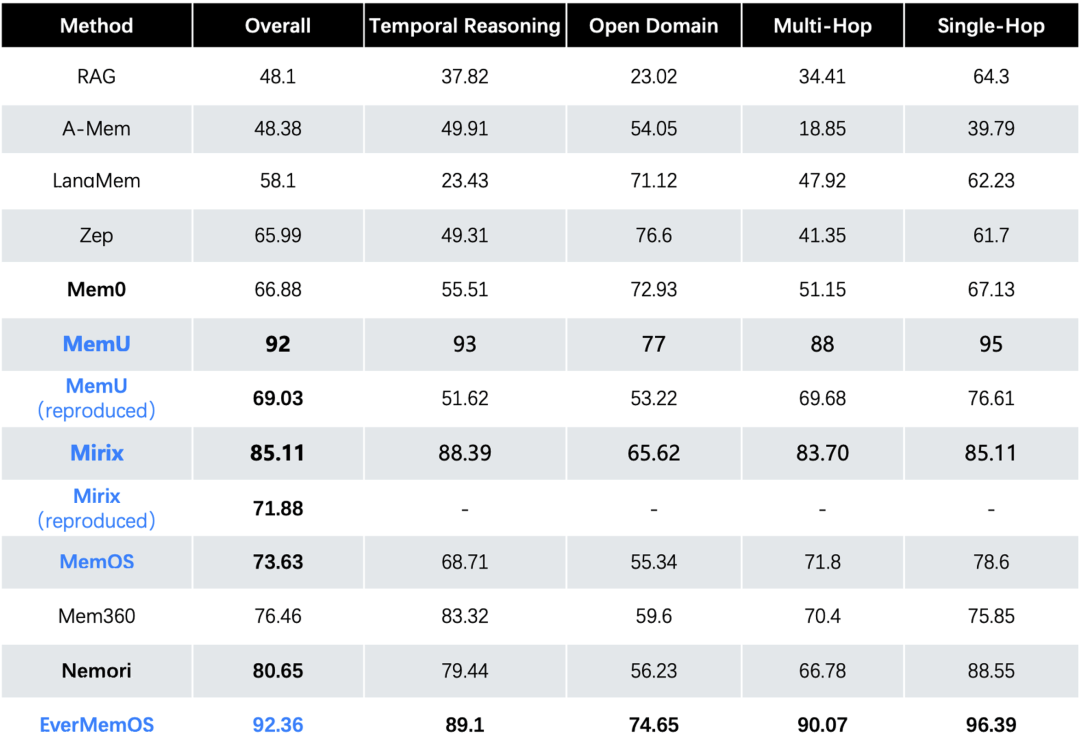Viewport: 1080px width, 754px height.
Task: Select the Single-Hop column header
Action: [x=991, y=25]
